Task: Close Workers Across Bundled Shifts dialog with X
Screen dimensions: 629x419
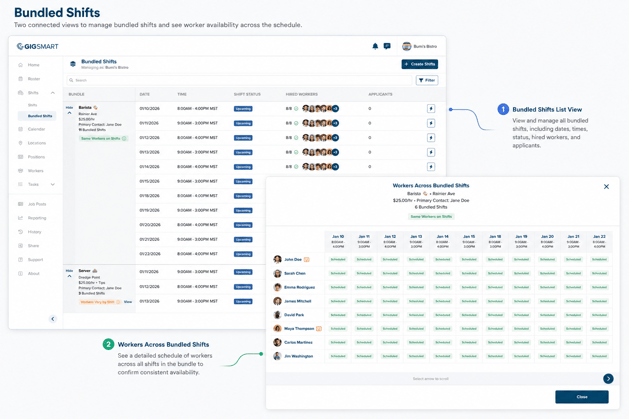Action: click(x=606, y=186)
